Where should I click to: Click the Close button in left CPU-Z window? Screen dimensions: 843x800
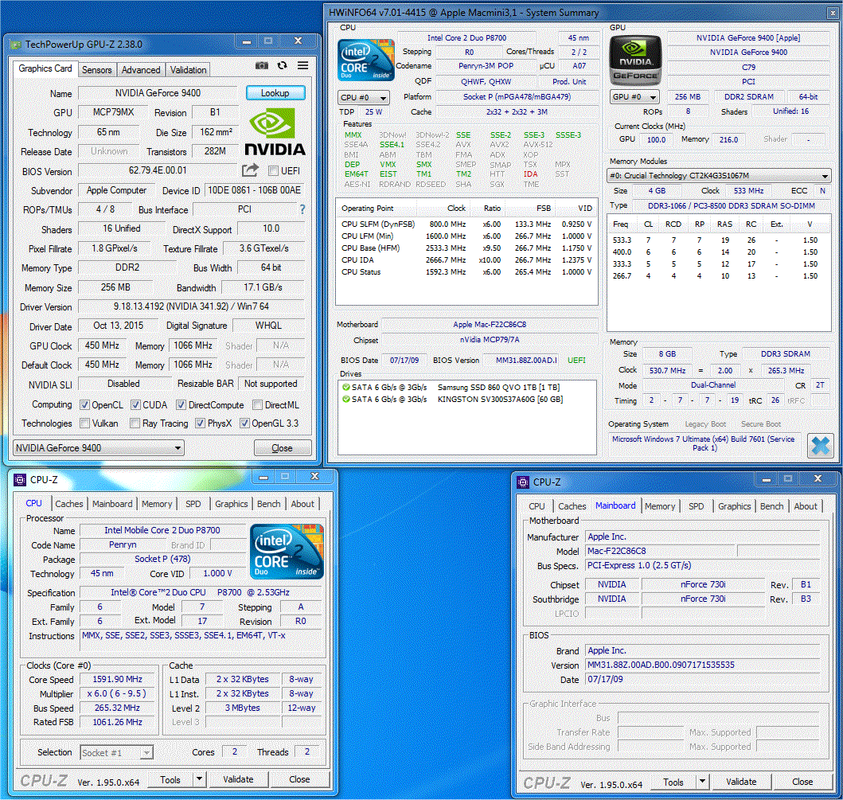pos(299,779)
